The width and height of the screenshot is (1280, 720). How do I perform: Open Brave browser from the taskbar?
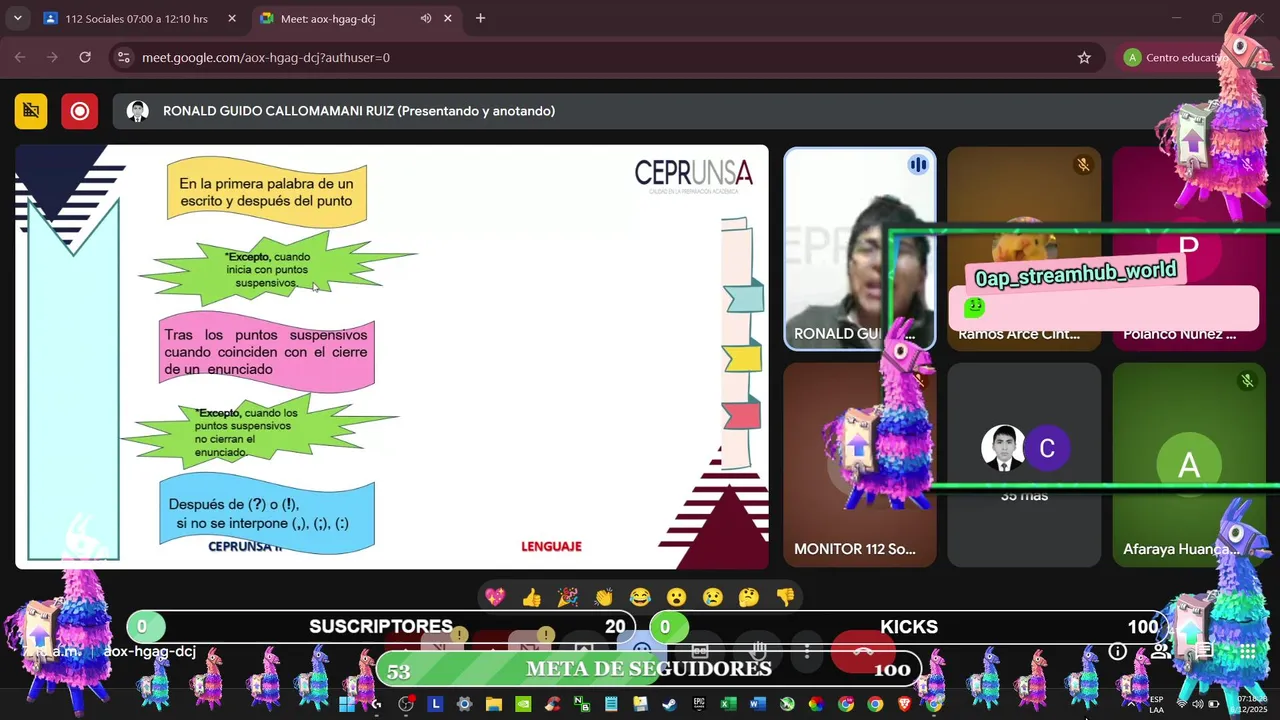click(904, 704)
